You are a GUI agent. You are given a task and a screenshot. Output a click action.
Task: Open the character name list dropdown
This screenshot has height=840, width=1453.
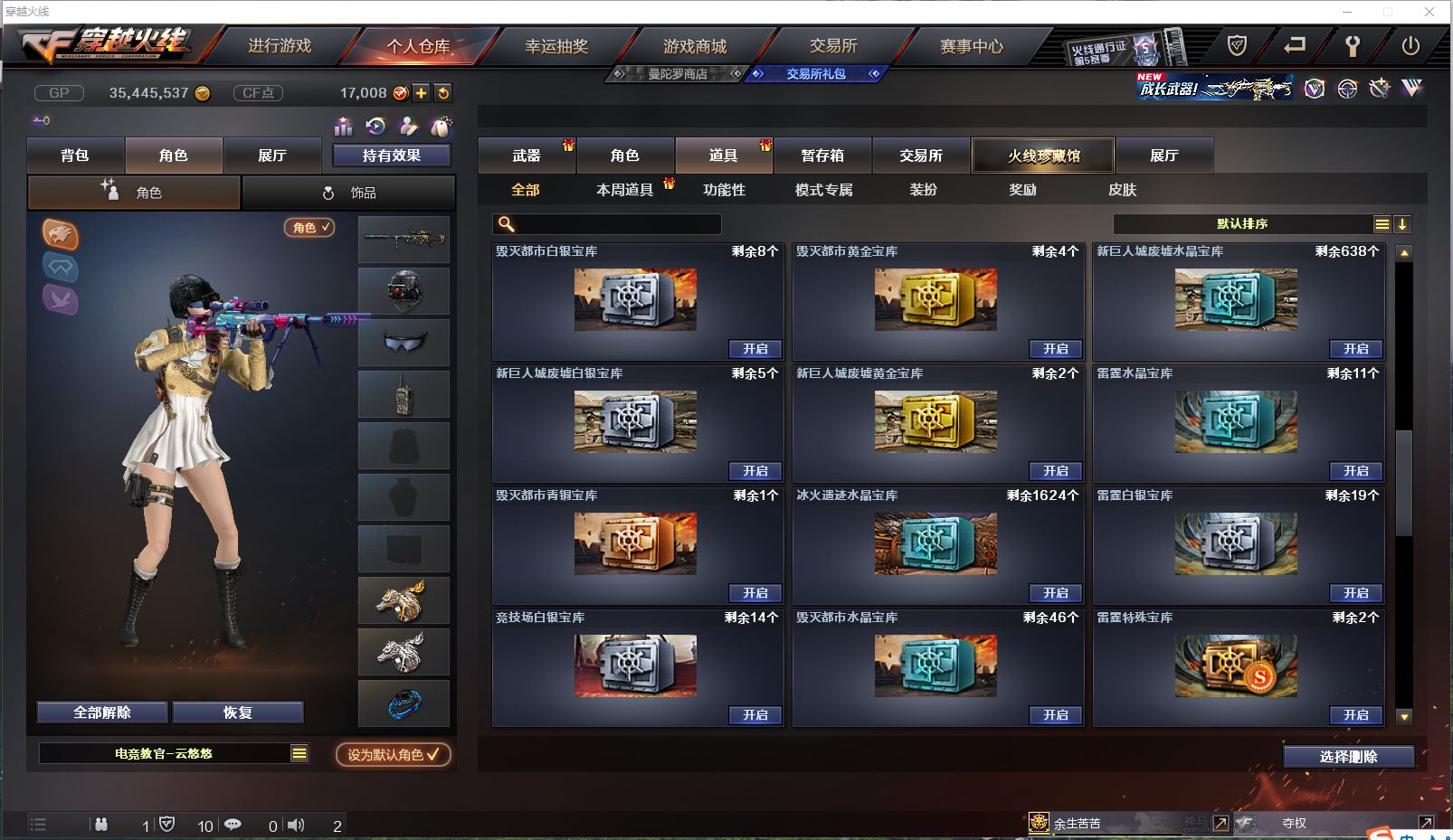tap(299, 753)
